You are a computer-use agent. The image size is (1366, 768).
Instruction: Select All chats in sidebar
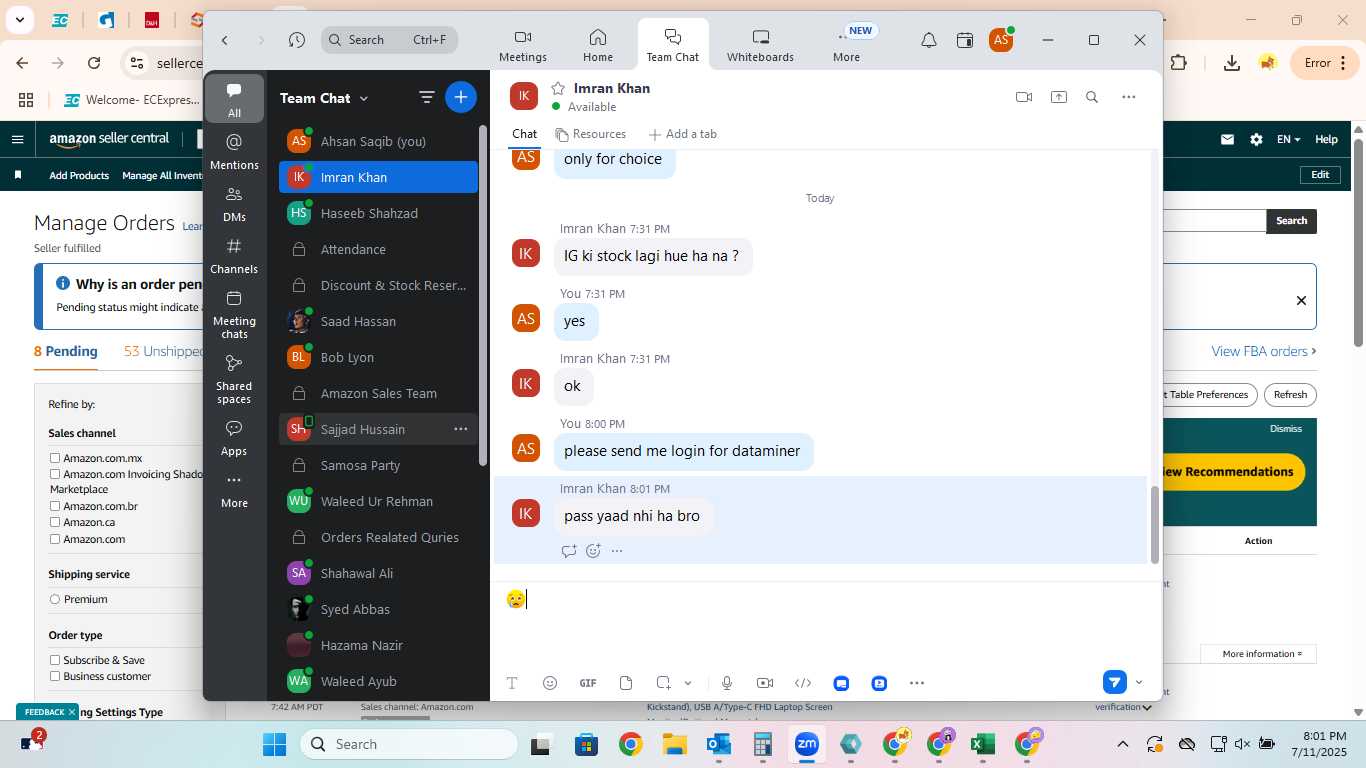(x=234, y=99)
